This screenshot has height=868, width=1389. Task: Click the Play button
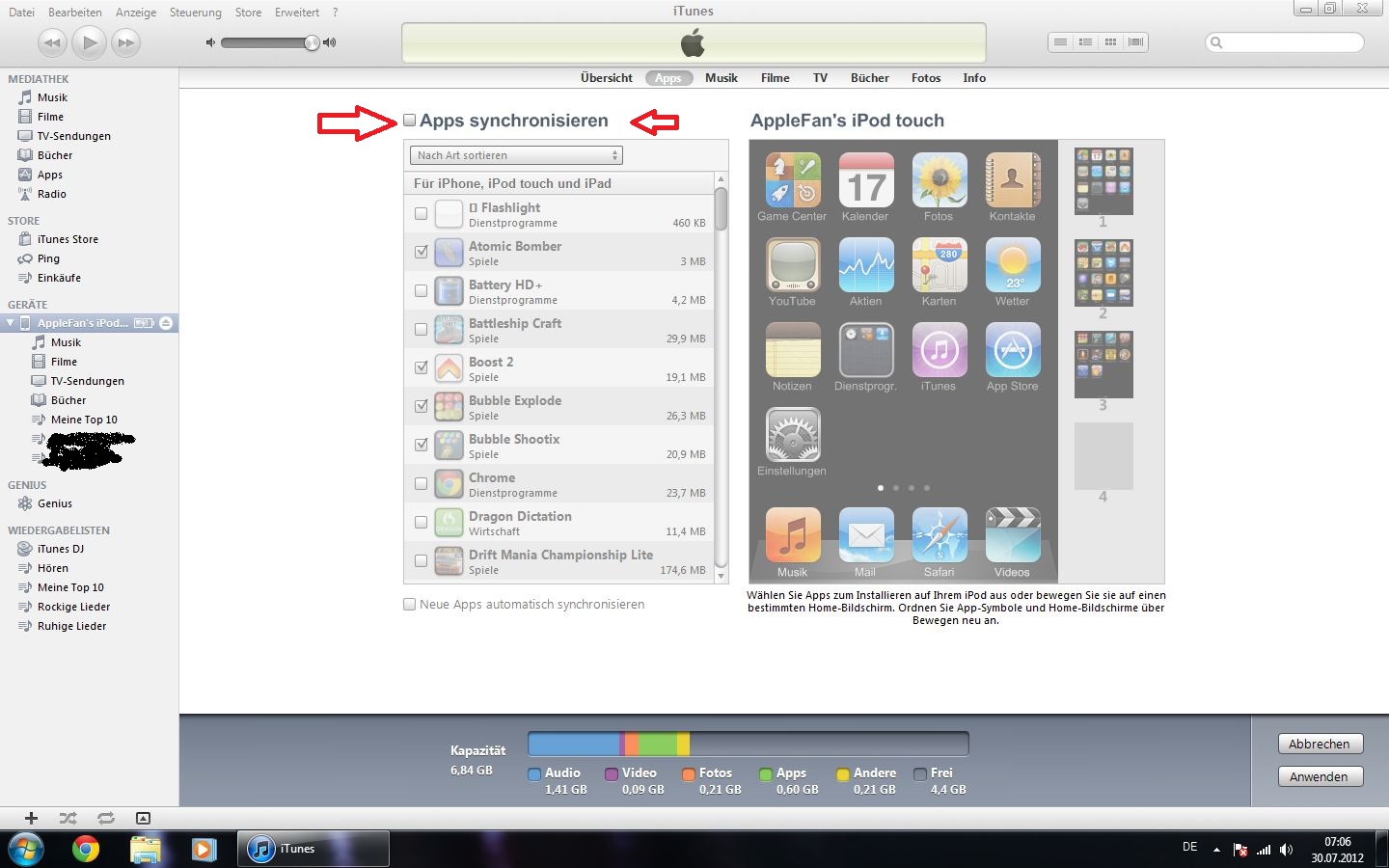coord(89,42)
